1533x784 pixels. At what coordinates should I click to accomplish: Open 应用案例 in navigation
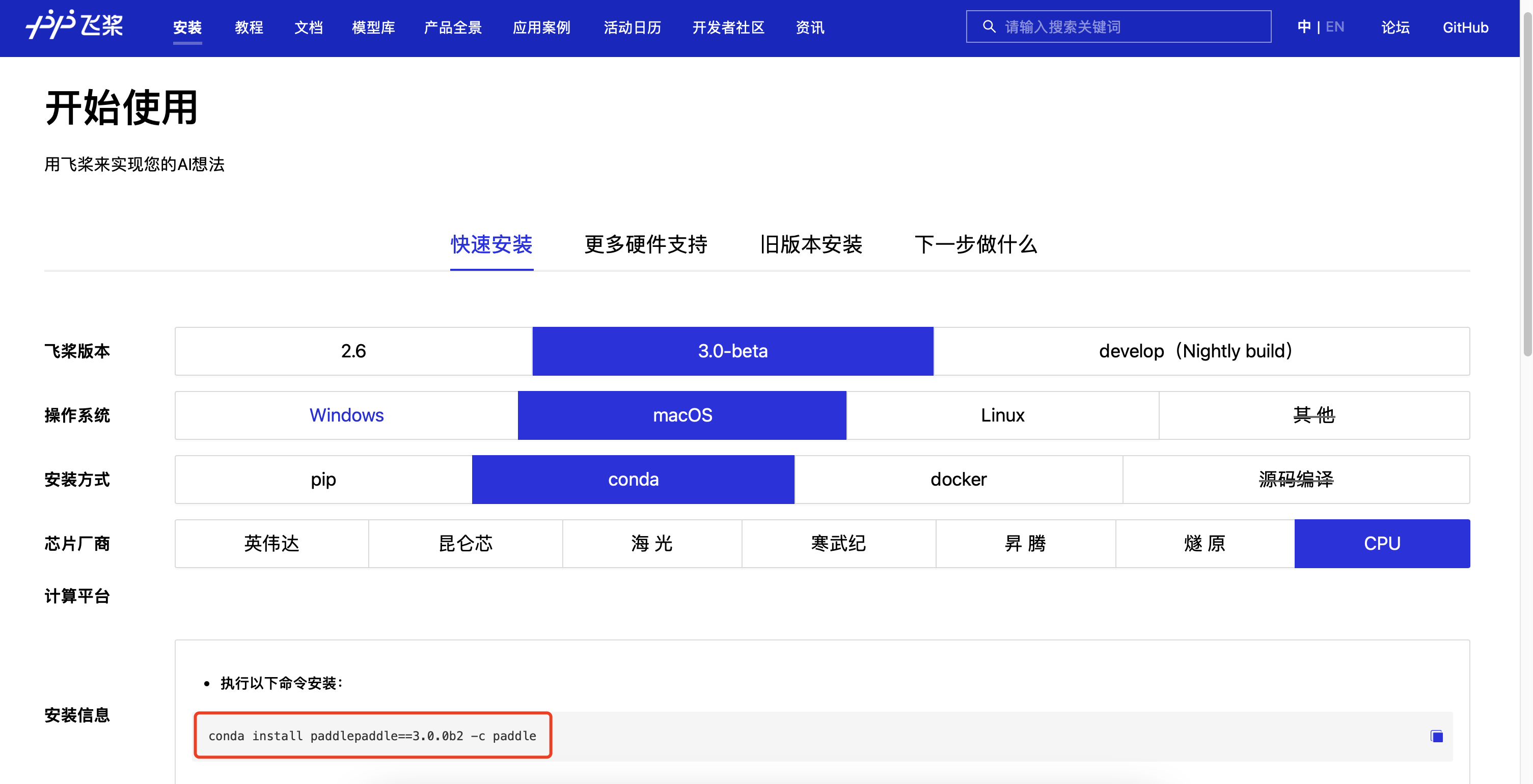click(541, 27)
